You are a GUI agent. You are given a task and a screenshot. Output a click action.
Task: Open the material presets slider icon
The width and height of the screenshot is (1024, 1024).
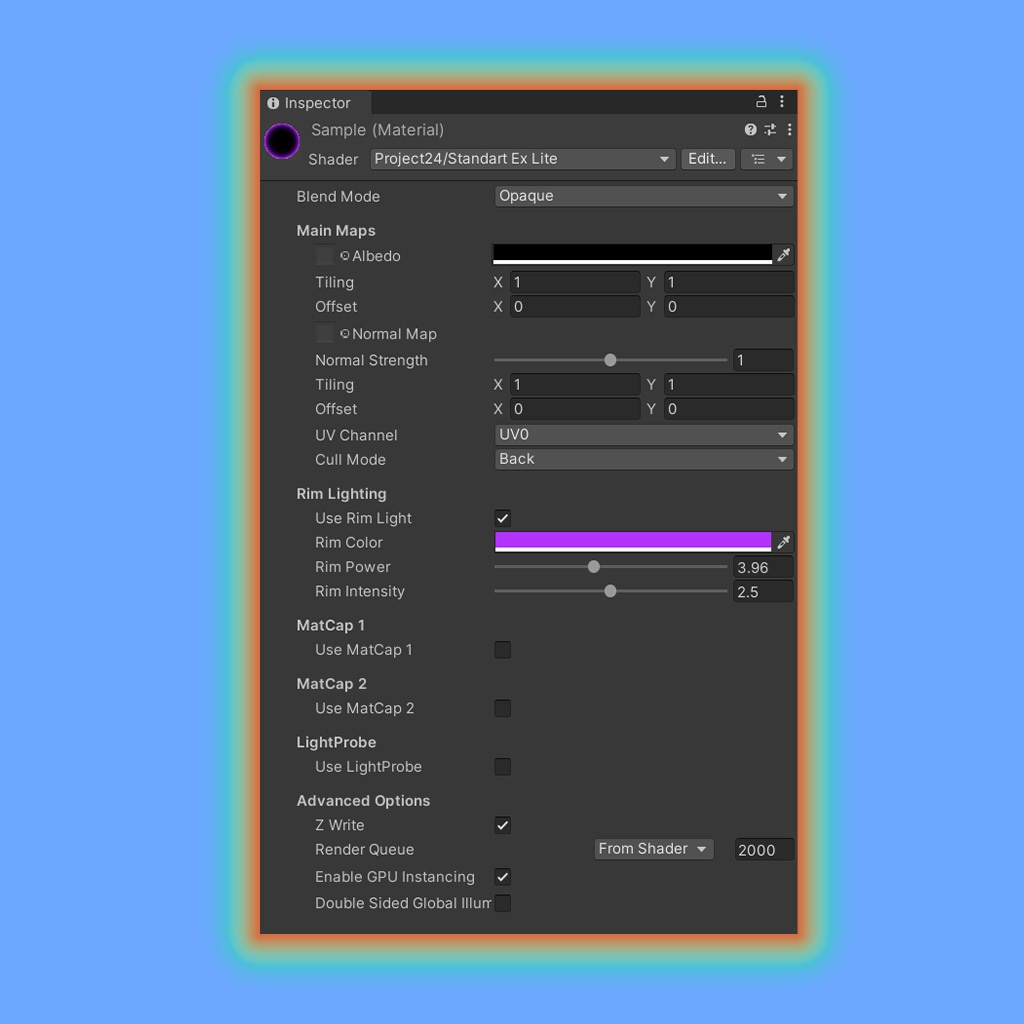[x=771, y=129]
